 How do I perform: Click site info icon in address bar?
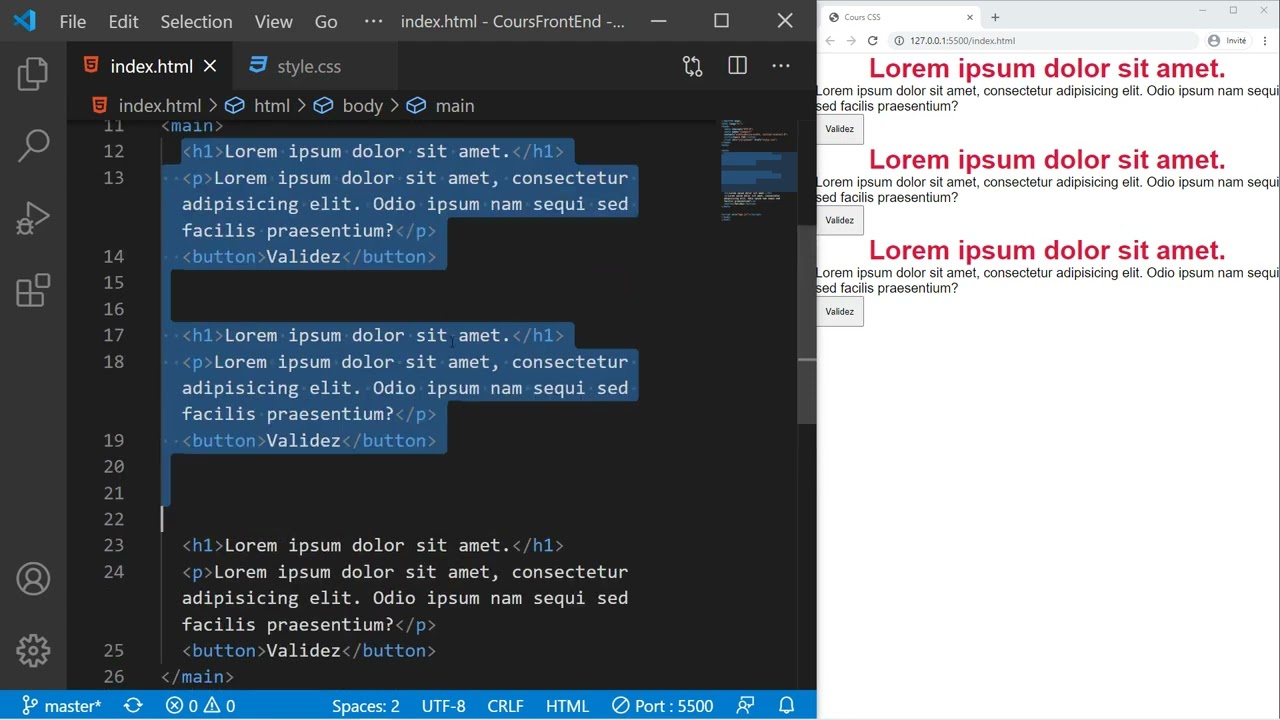click(x=898, y=41)
